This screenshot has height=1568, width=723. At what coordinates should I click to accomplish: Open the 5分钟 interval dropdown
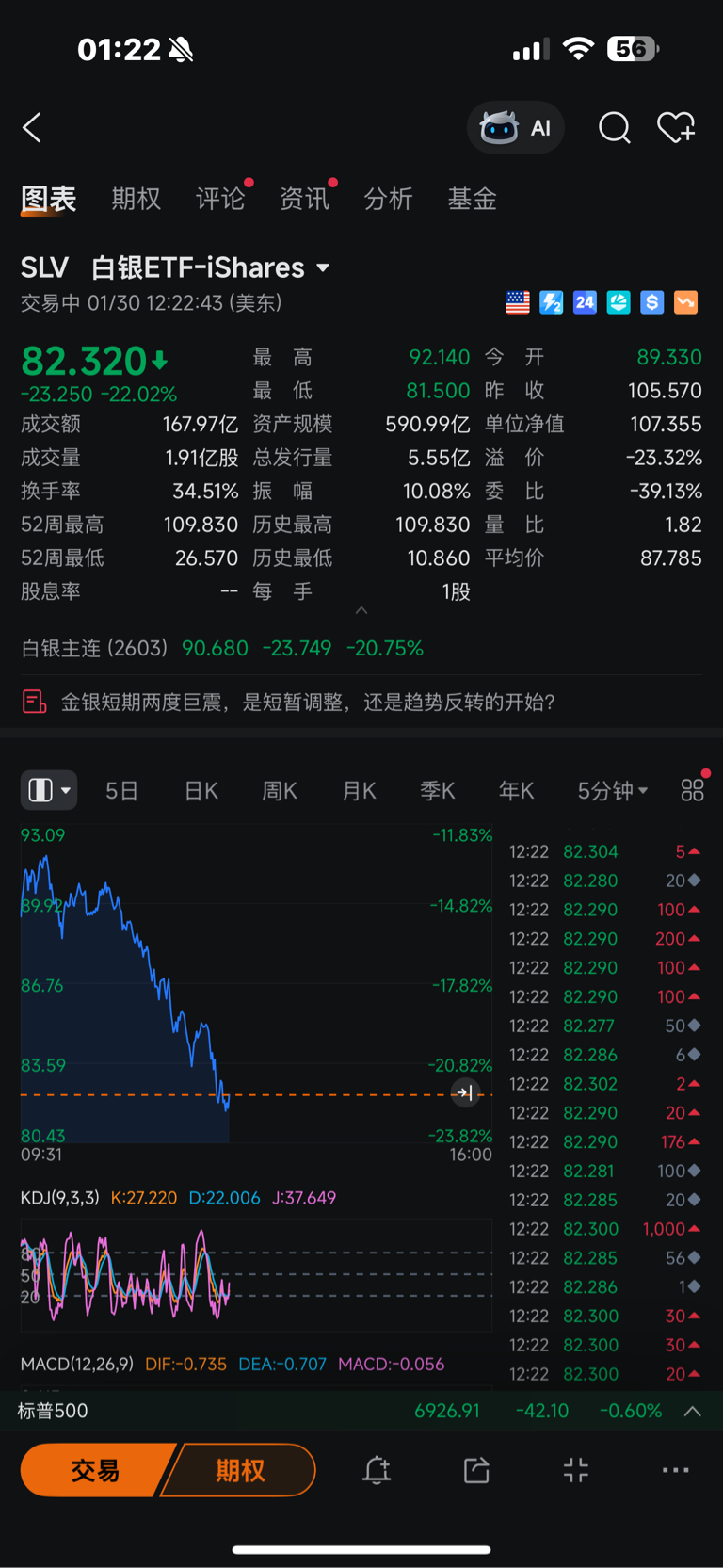613,791
